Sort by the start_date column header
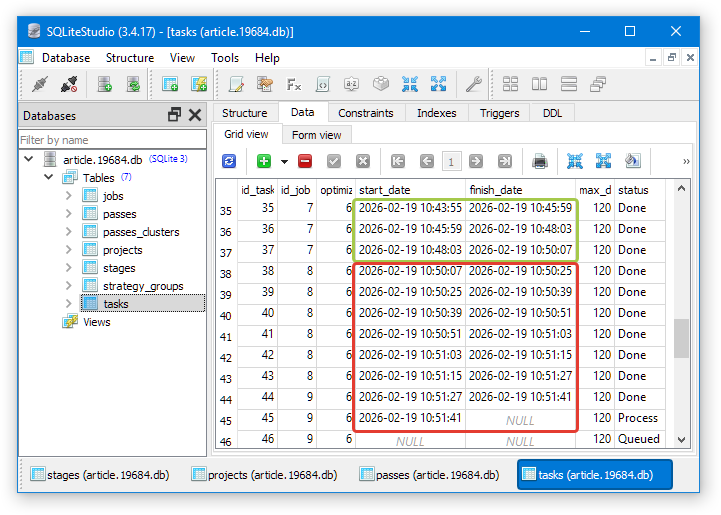721x515 pixels. [410, 190]
